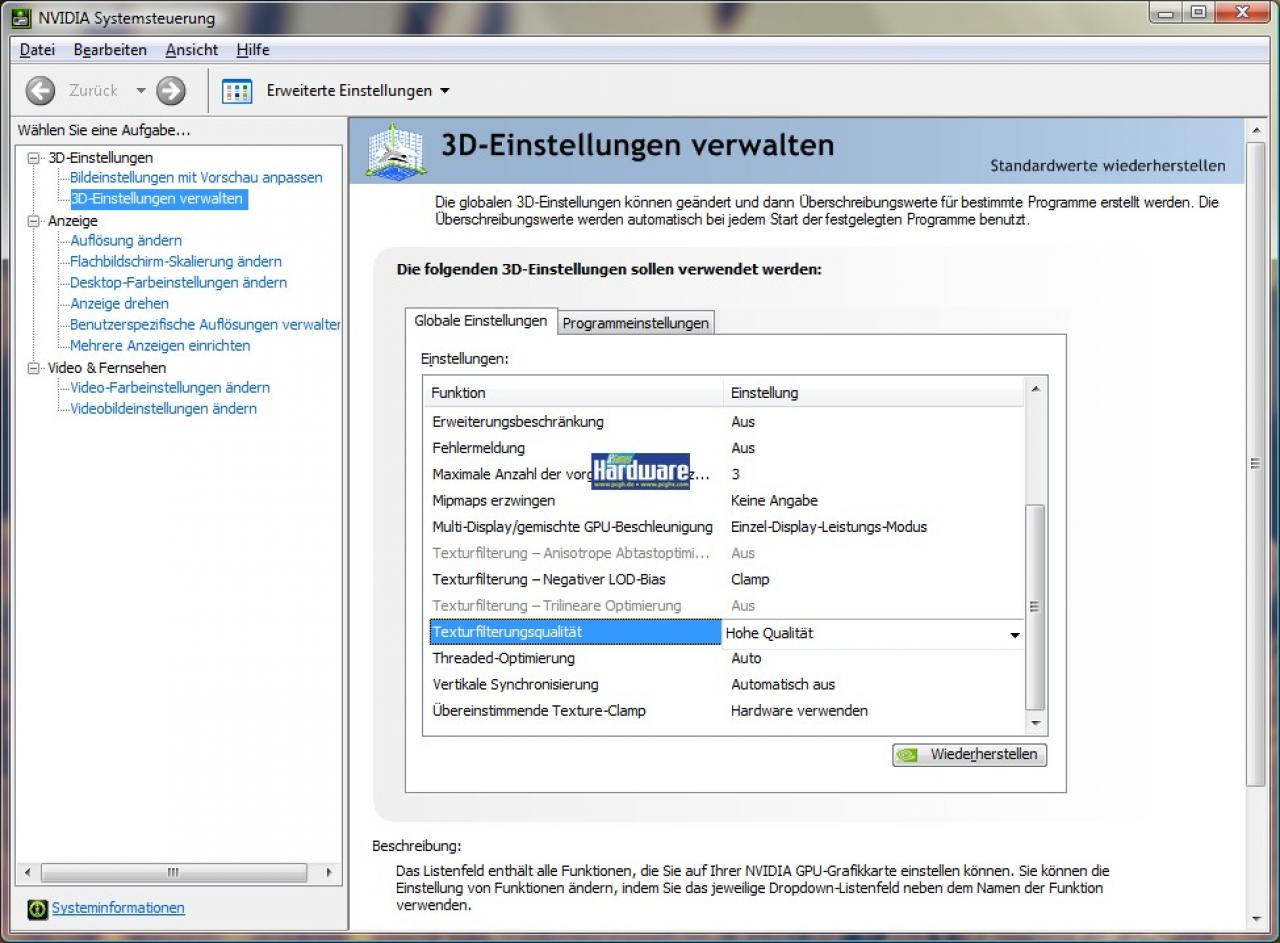
Task: Open the Datei menu
Action: (38, 50)
